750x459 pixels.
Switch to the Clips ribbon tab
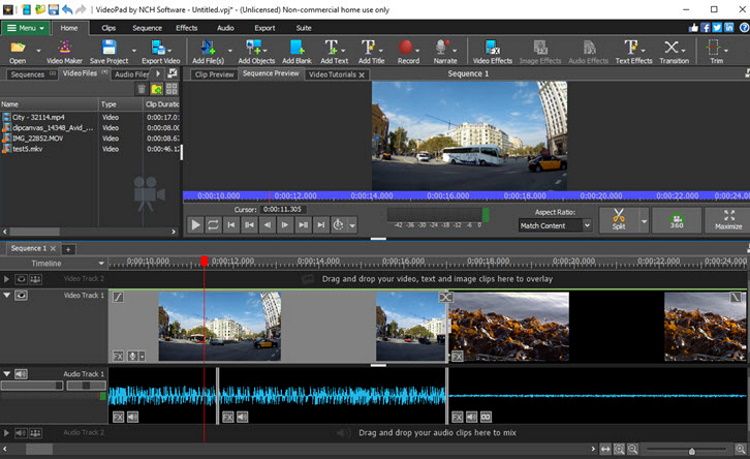point(109,28)
